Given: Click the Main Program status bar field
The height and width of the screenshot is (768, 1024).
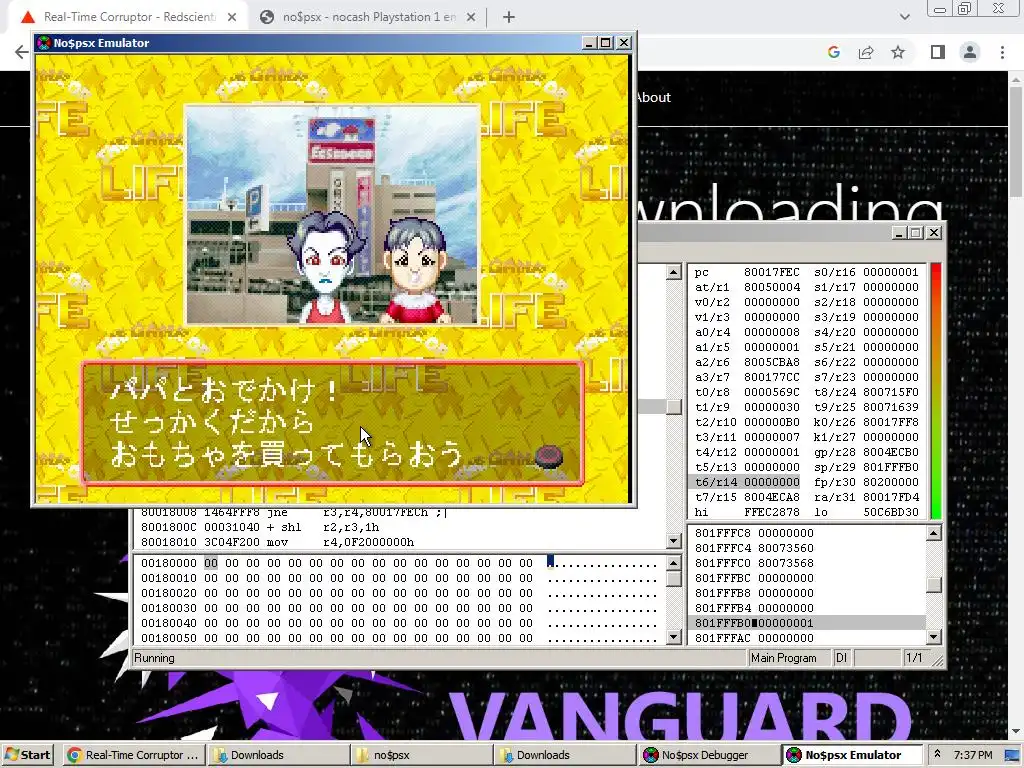Looking at the screenshot, I should [788, 658].
